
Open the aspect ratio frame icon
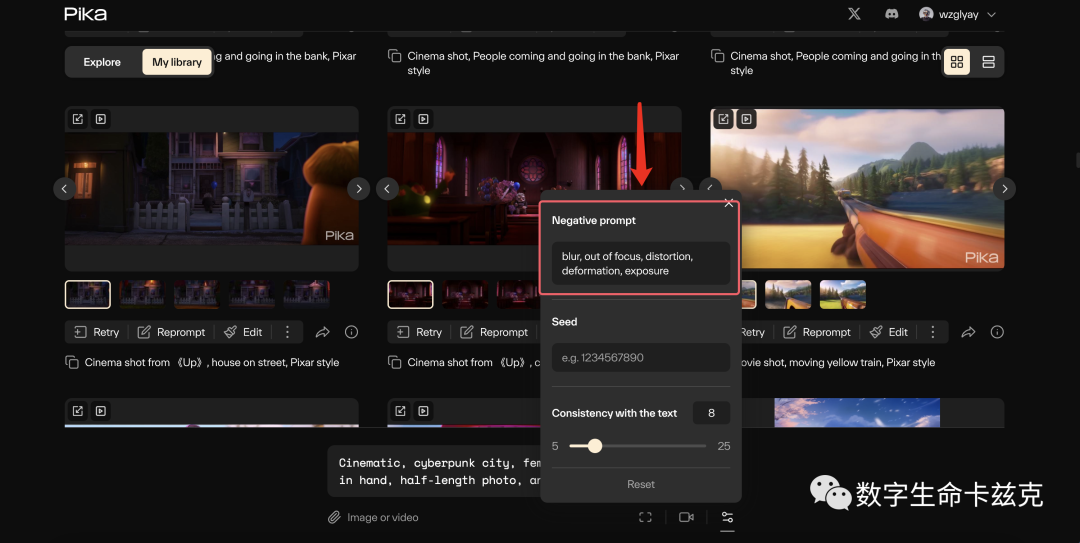pos(645,517)
